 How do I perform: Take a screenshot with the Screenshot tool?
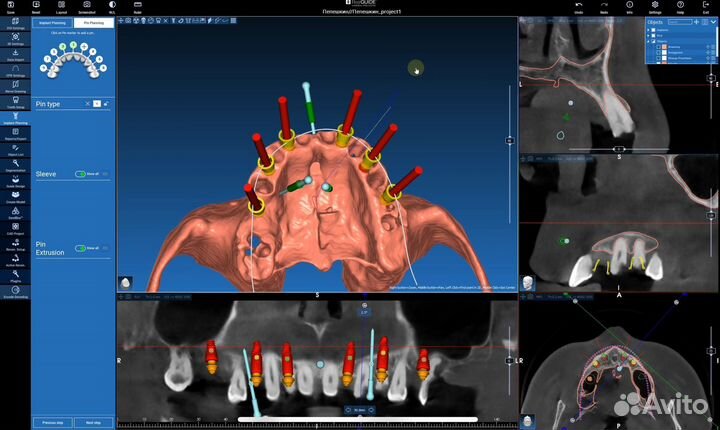click(87, 7)
